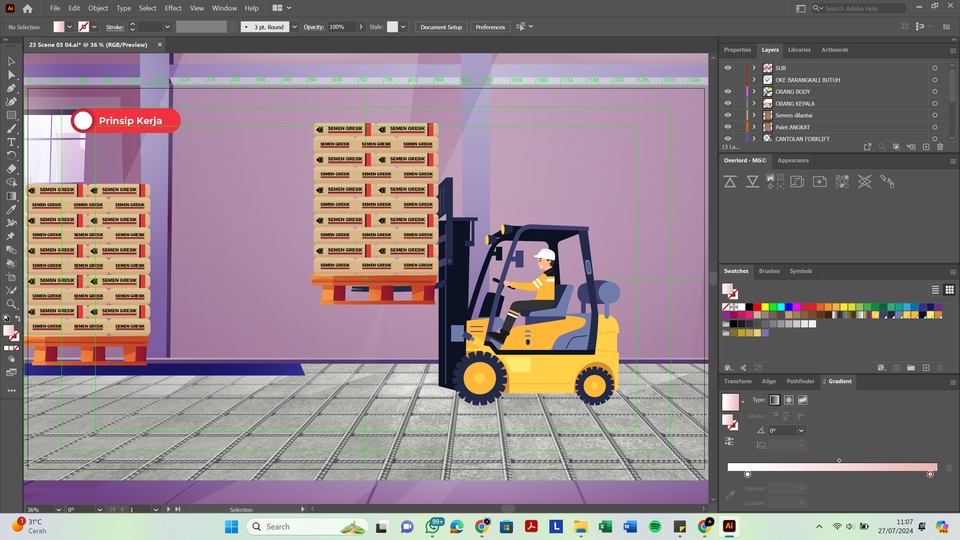This screenshot has height=540, width=960.
Task: Open the Effect menu
Action: pos(173,8)
